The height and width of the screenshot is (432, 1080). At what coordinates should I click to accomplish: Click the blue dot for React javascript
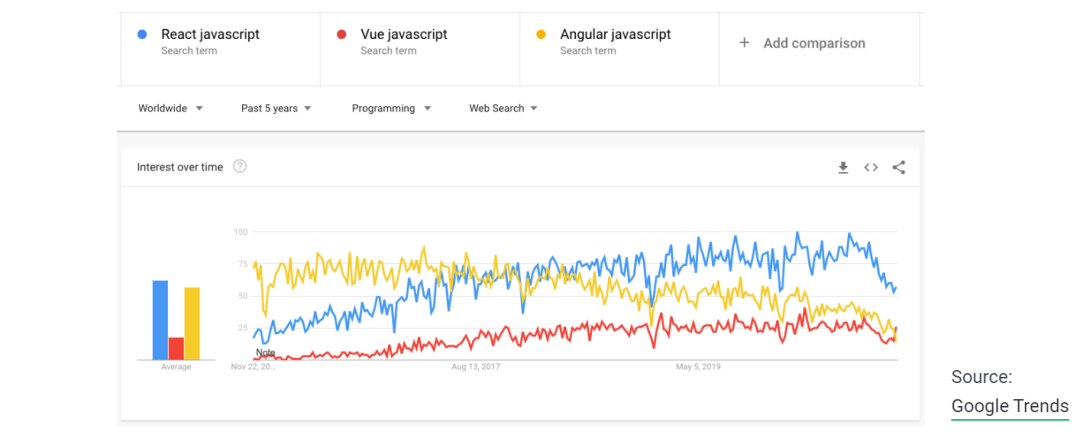pyautogui.click(x=142, y=35)
